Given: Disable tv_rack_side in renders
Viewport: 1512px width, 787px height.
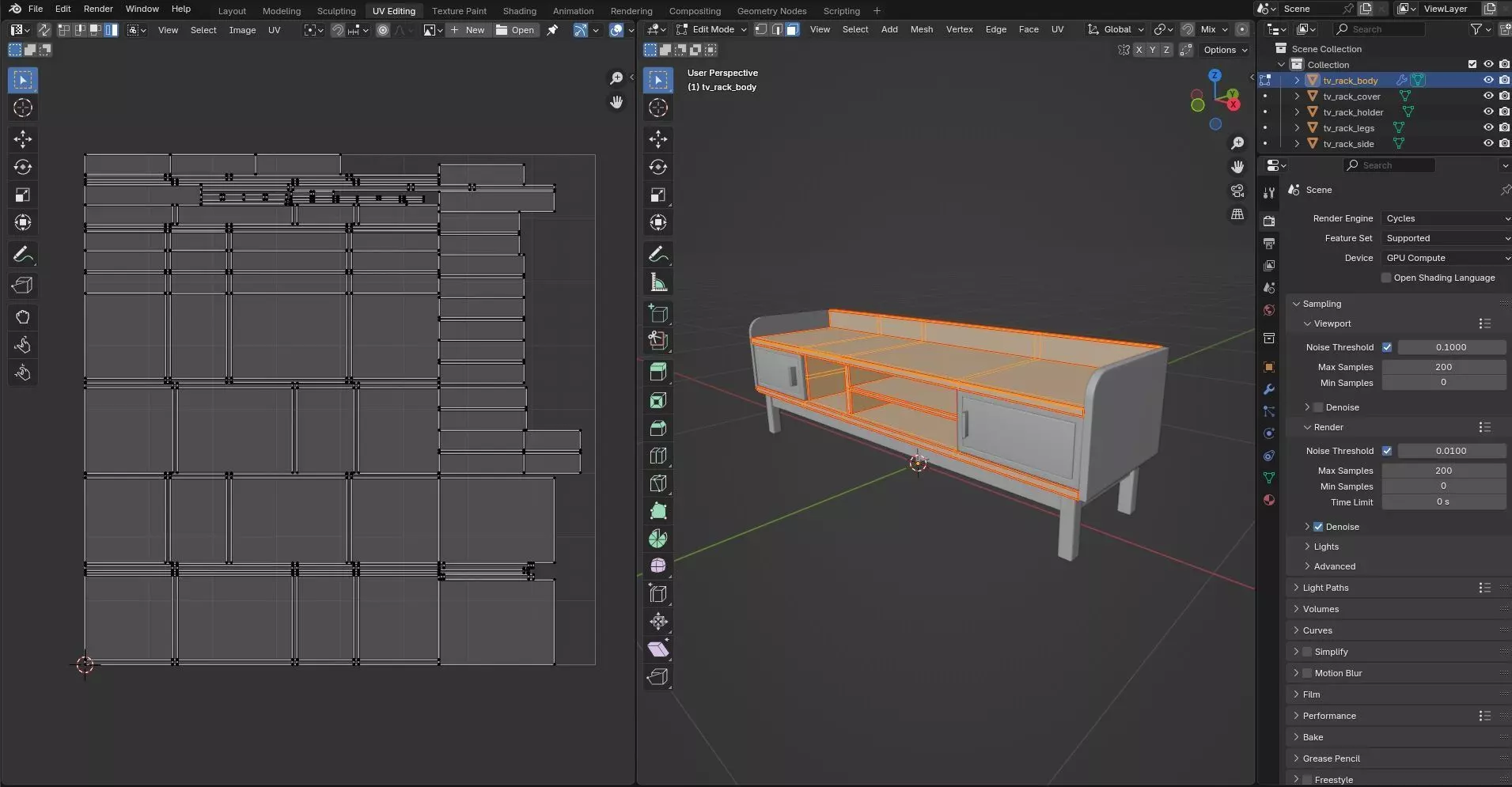Looking at the screenshot, I should [1504, 143].
